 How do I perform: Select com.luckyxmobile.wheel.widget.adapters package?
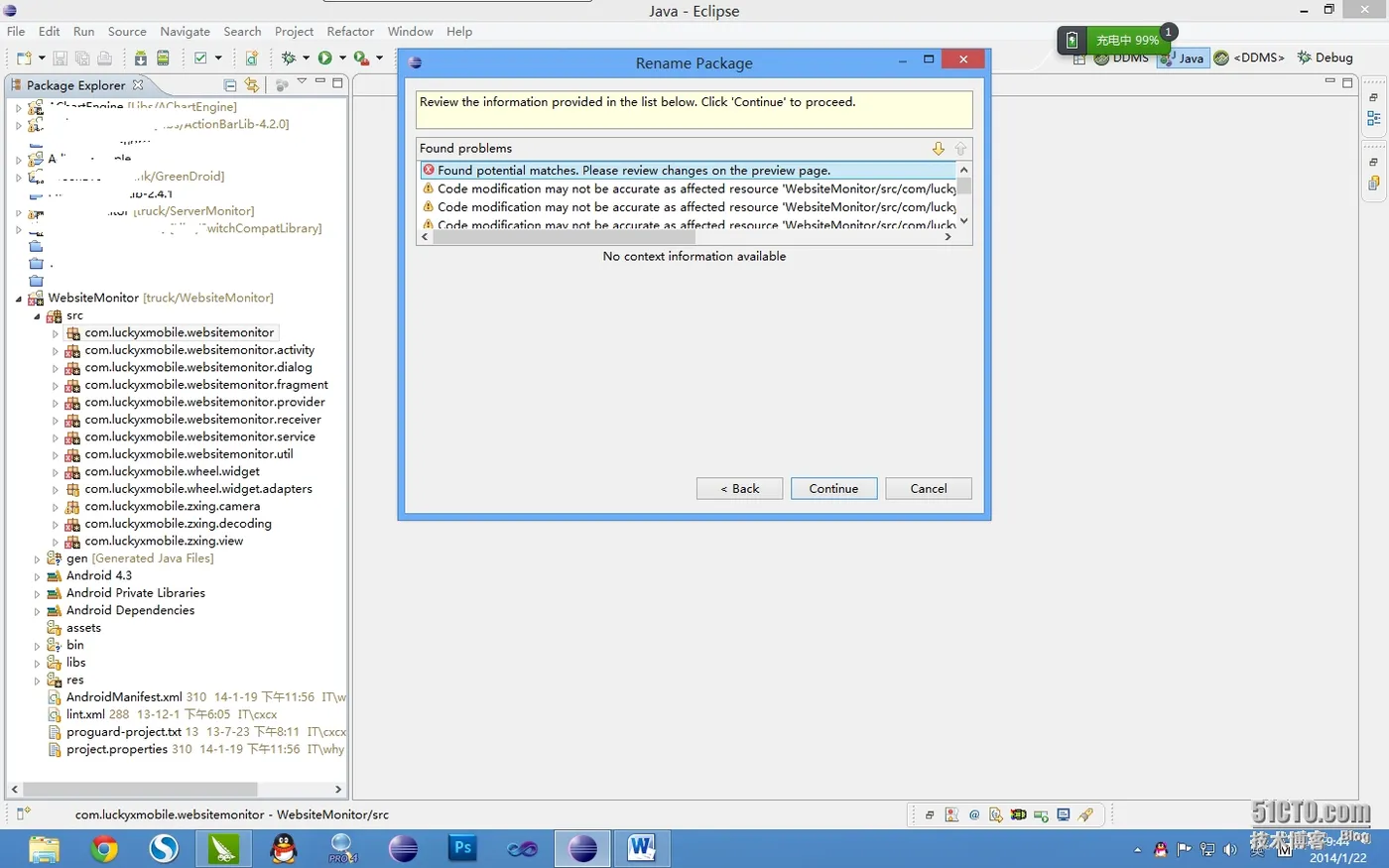[198, 489]
